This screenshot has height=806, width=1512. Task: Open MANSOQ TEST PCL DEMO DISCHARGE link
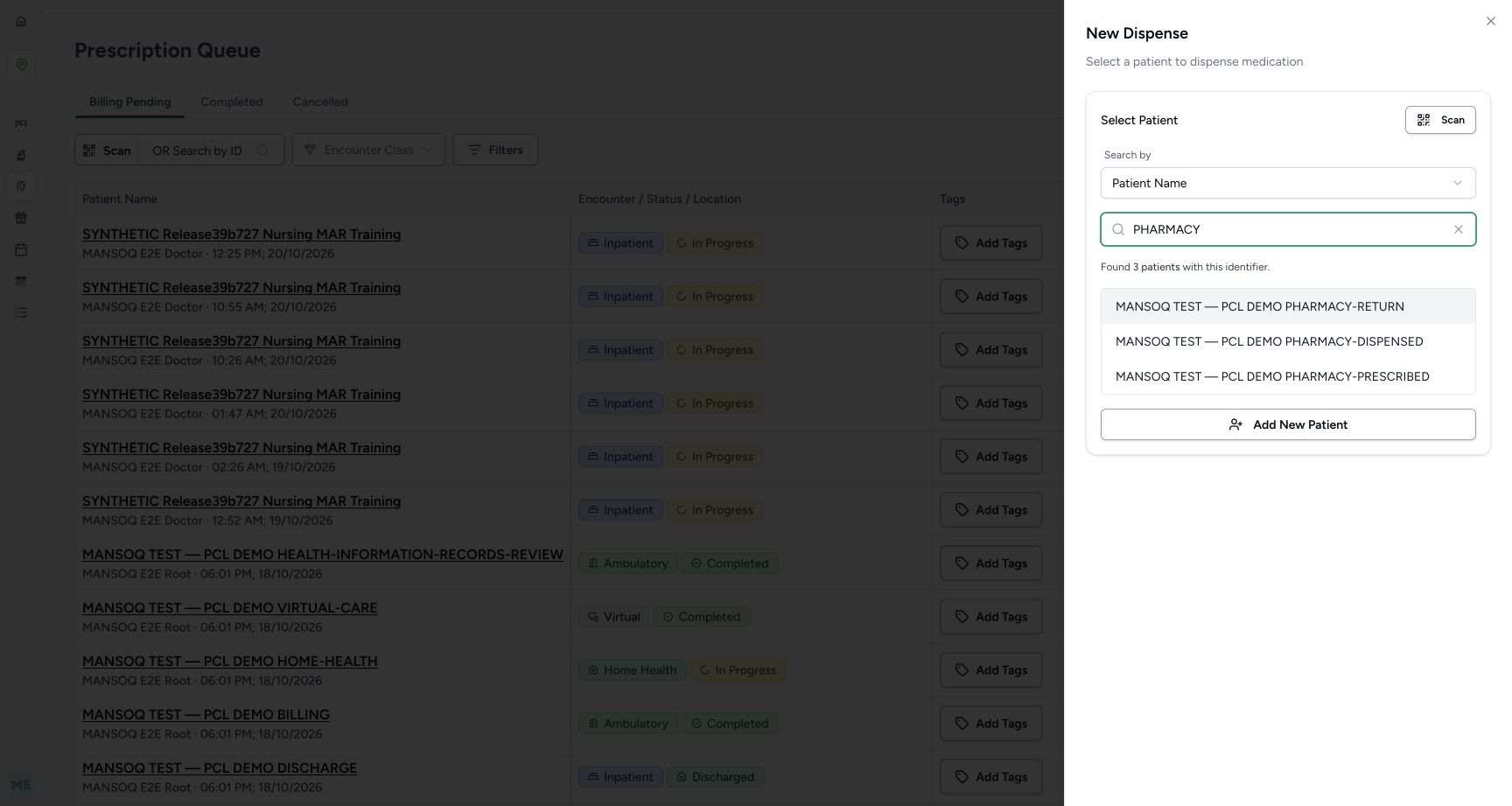pos(220,767)
